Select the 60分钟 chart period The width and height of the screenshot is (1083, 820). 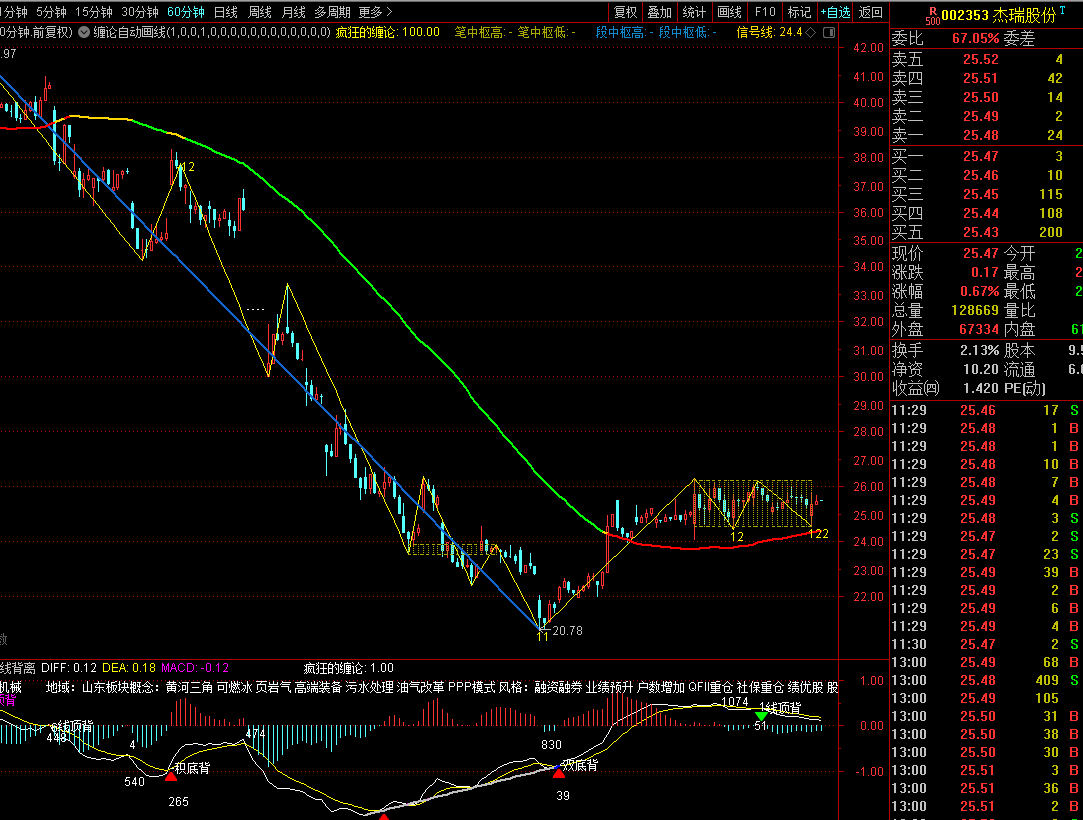click(x=186, y=12)
